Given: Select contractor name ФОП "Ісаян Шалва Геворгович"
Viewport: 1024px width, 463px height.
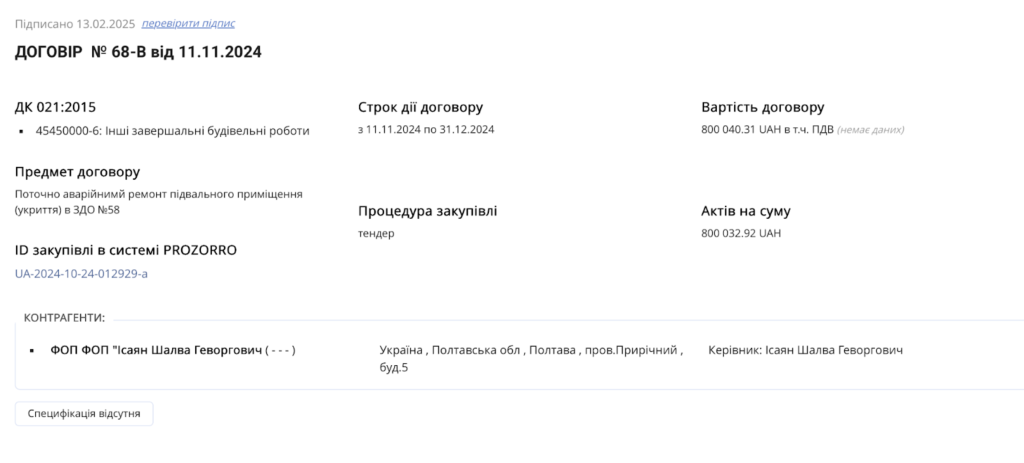Looking at the screenshot, I should coord(172,351).
